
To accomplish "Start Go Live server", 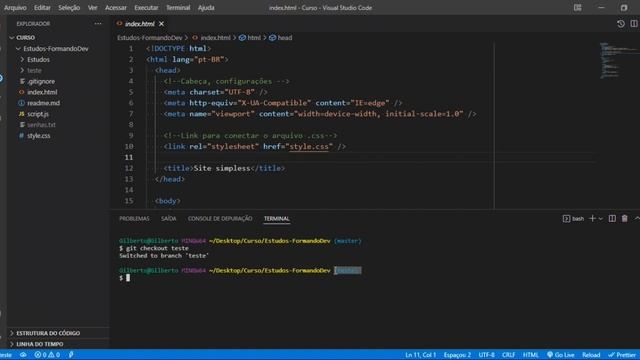I will point(560,355).
